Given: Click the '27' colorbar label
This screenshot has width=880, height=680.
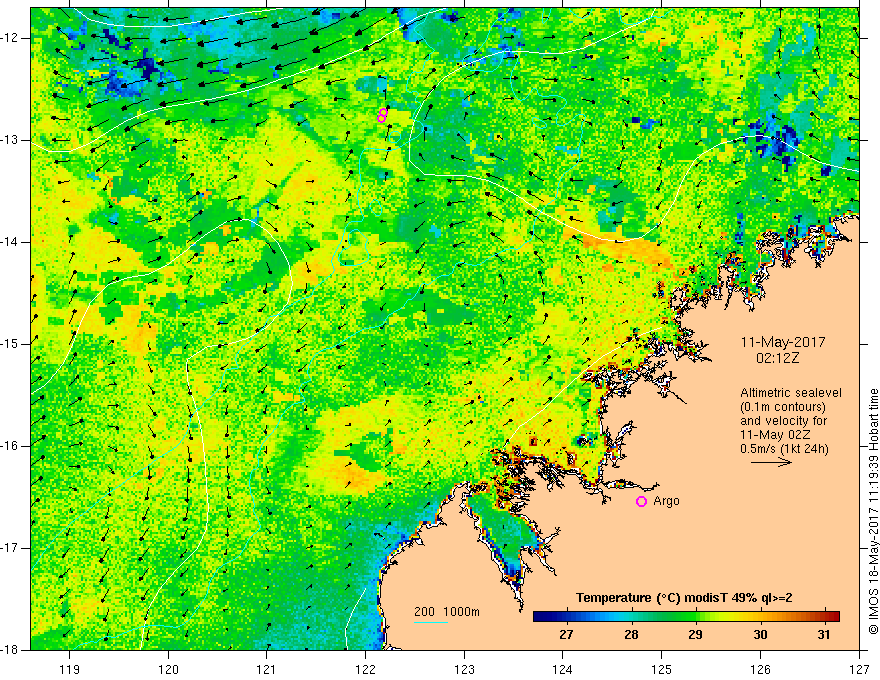Looking at the screenshot, I should [566, 635].
